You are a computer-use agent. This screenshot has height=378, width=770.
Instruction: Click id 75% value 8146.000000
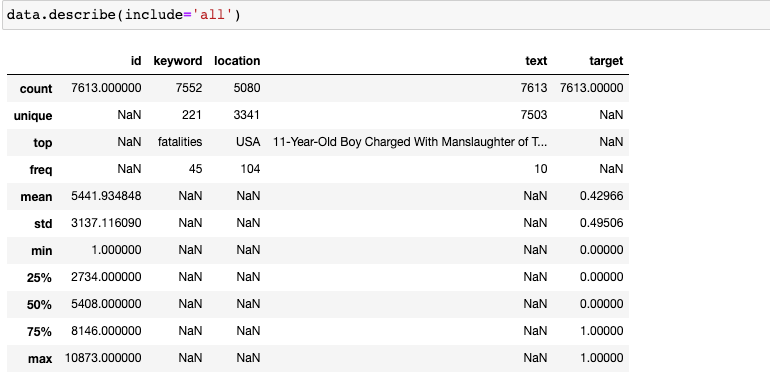[x=106, y=331]
